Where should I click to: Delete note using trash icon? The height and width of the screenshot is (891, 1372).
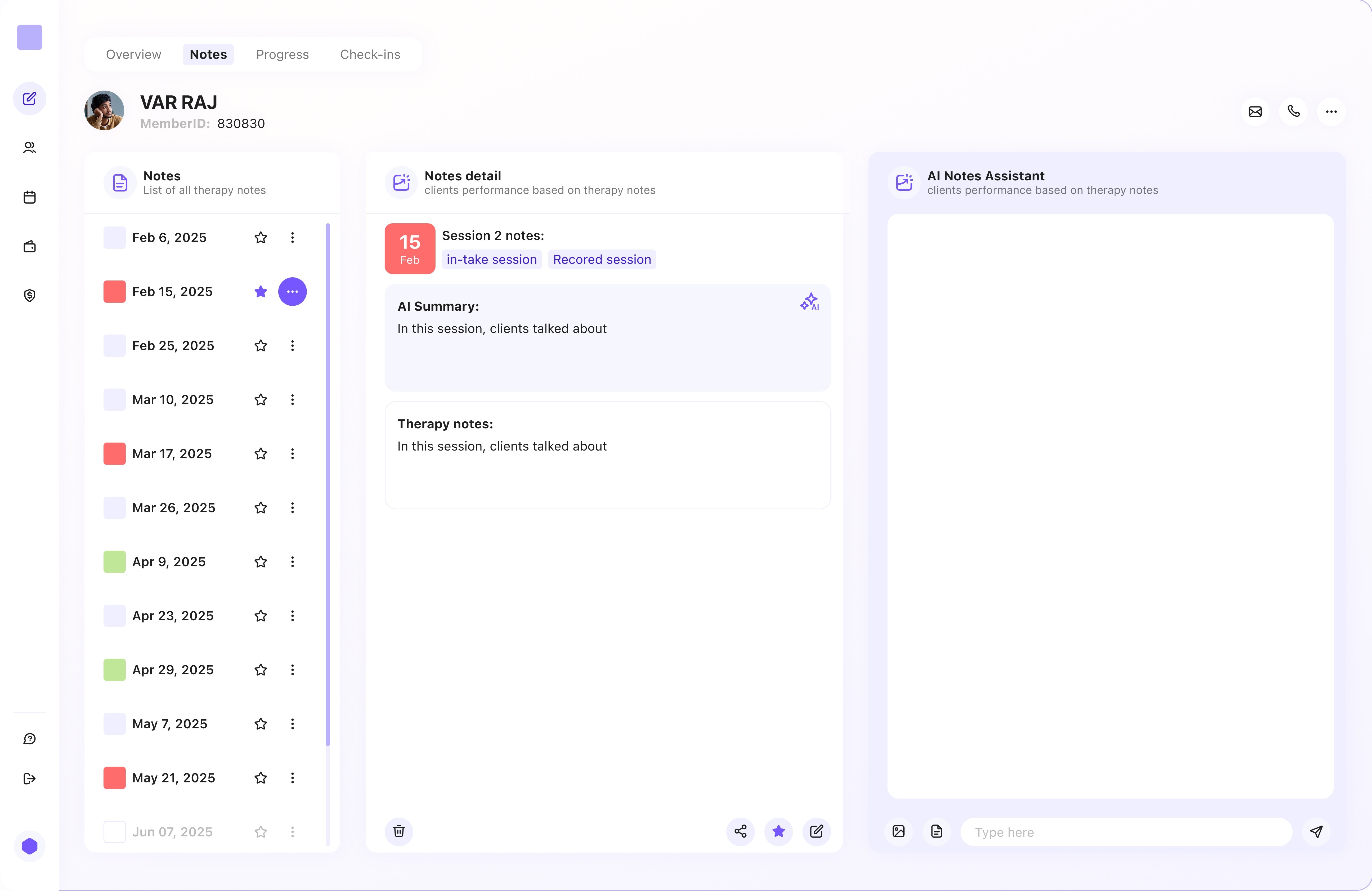click(x=399, y=831)
